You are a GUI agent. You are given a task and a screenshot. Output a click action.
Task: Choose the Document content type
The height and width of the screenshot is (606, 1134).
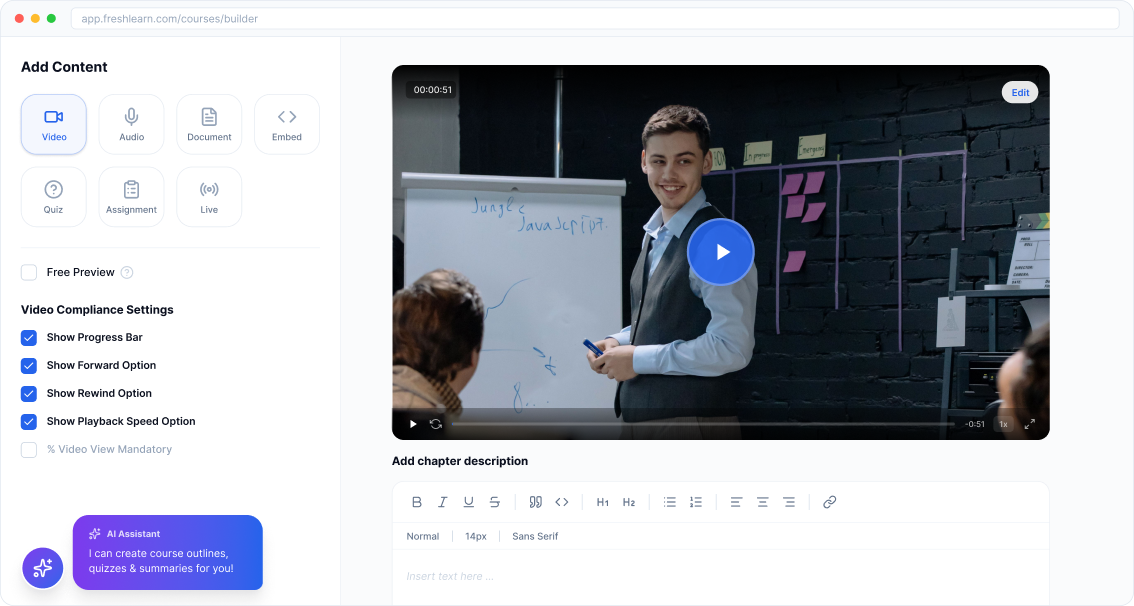point(209,124)
